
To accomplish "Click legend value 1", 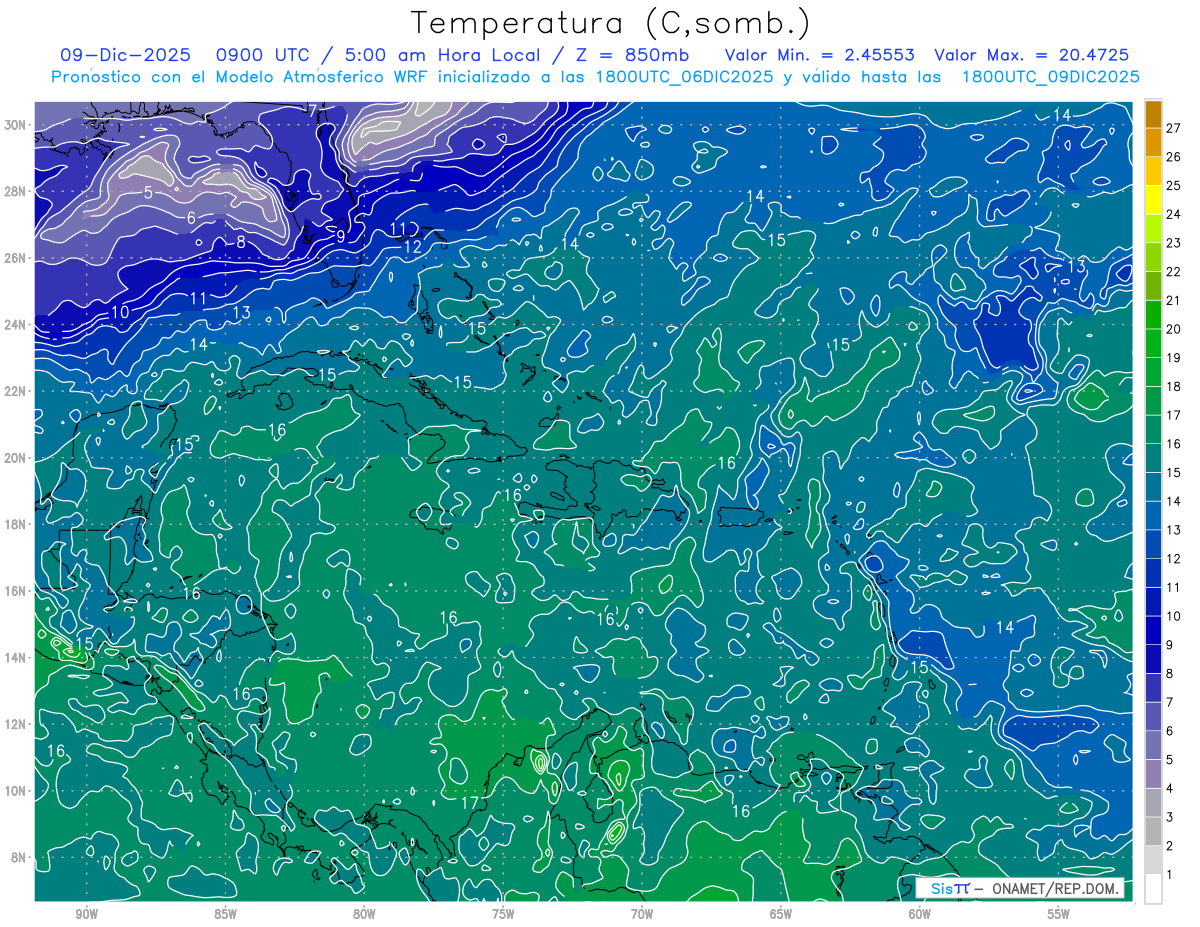I will (1170, 875).
